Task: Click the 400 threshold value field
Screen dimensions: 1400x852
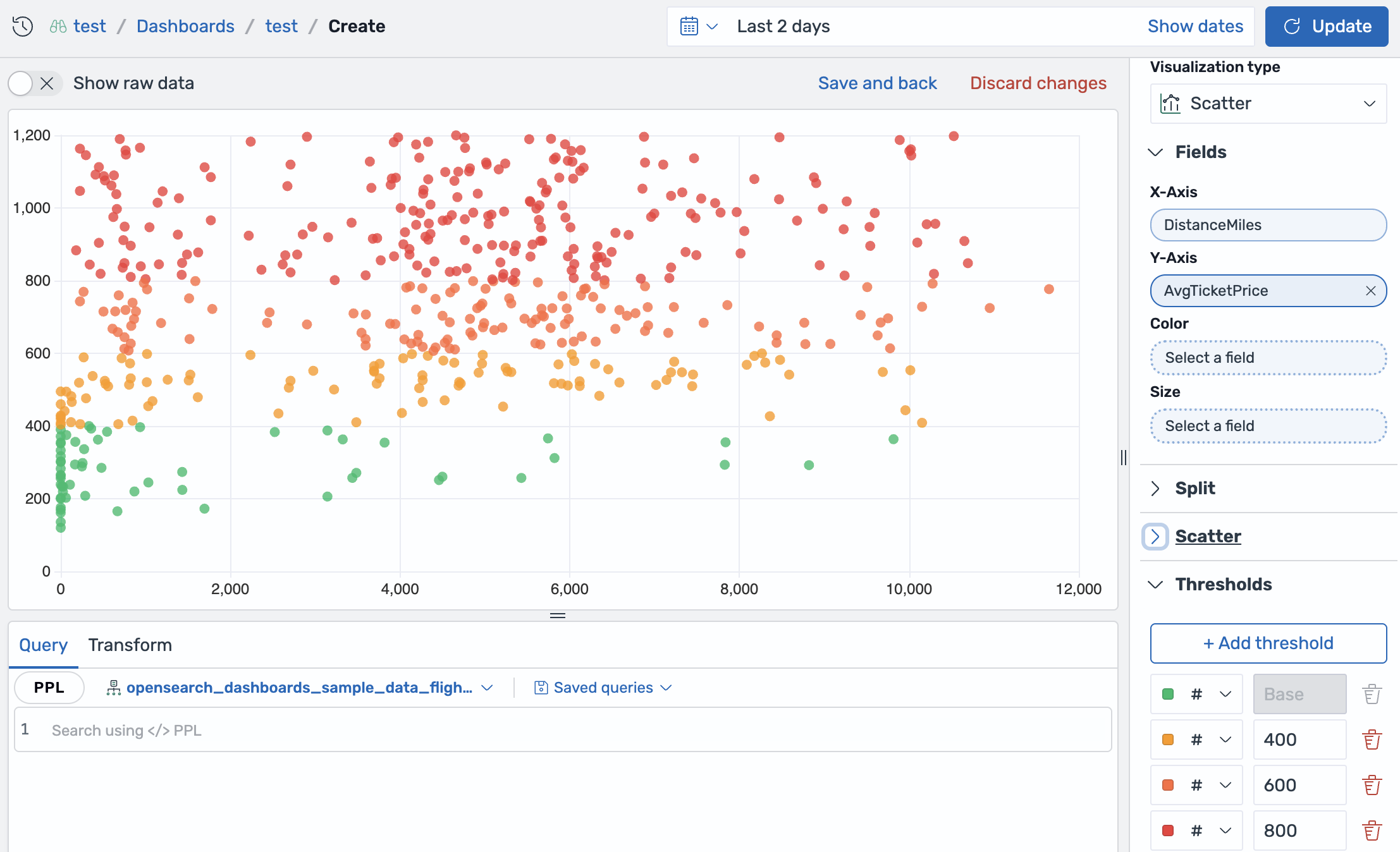Action: pyautogui.click(x=1299, y=739)
